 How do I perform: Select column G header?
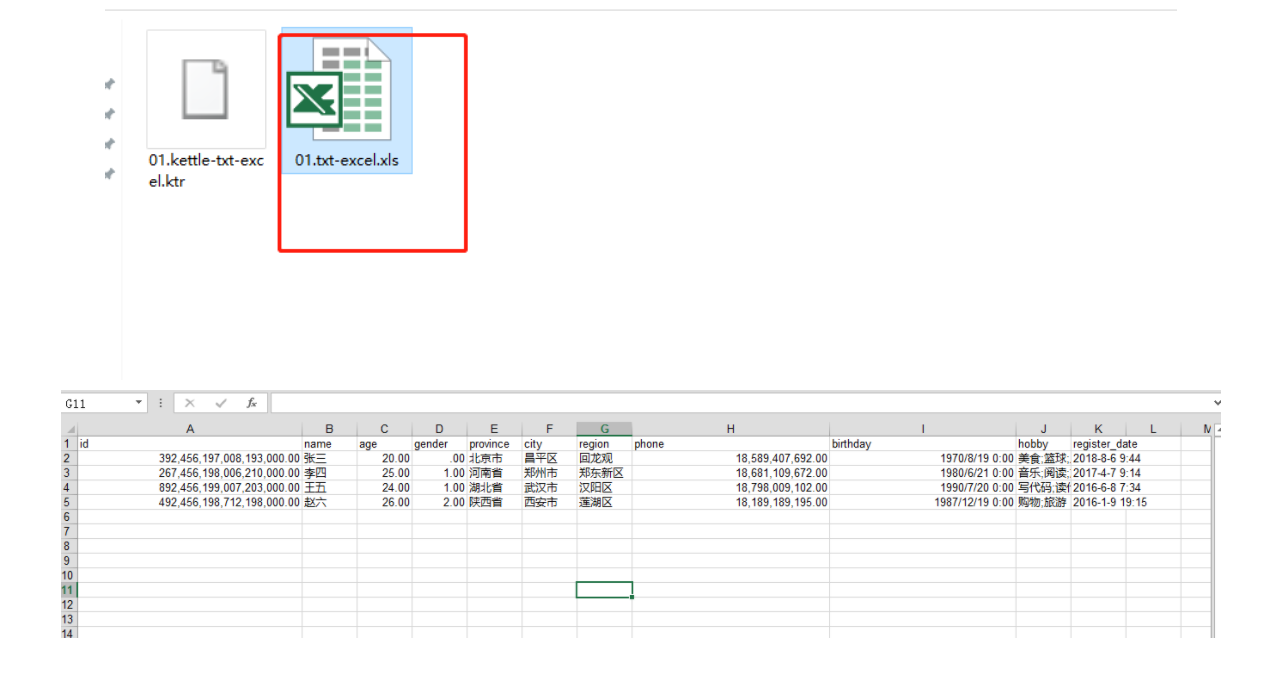point(604,429)
